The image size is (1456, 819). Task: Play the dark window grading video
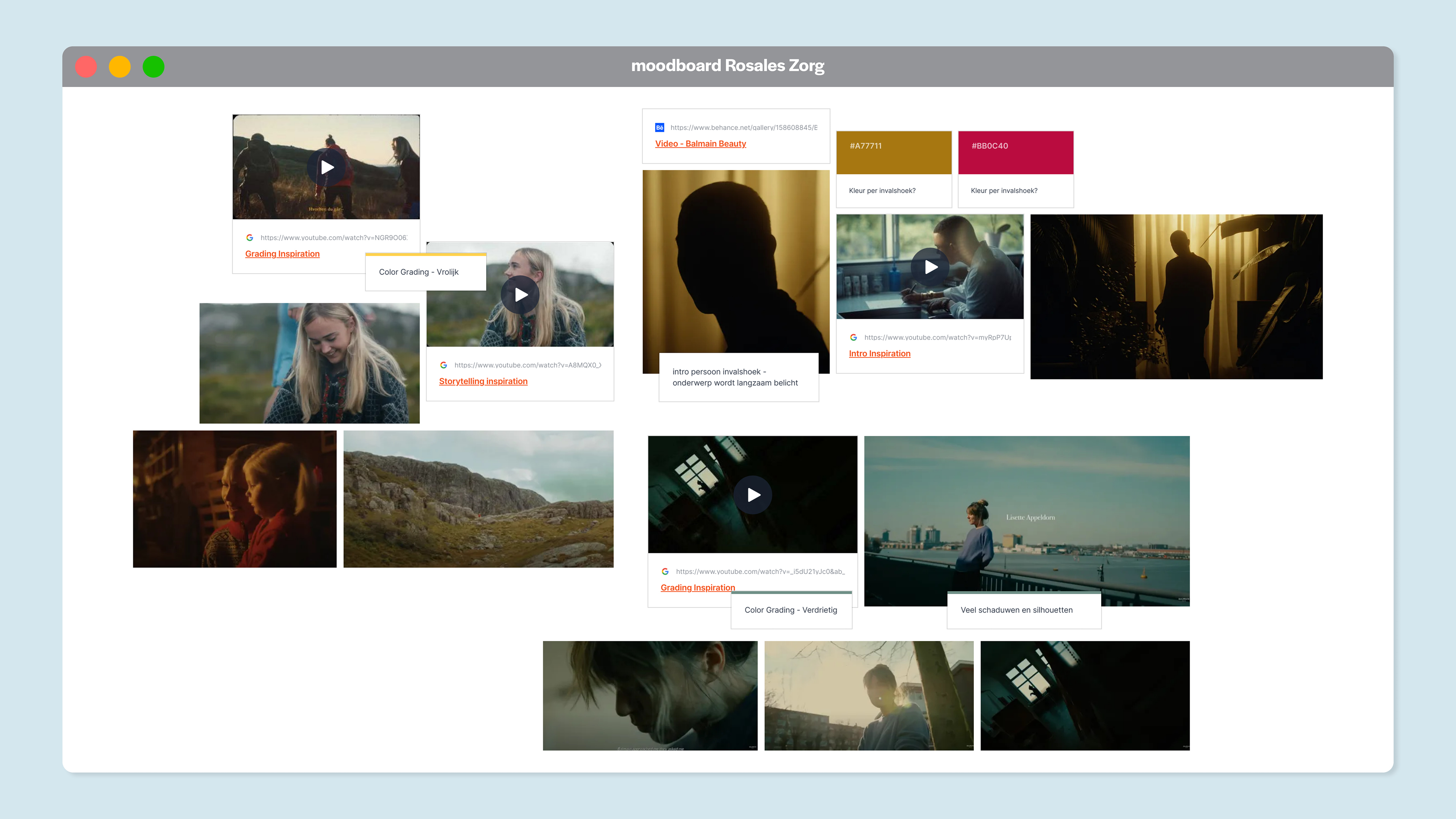752,495
